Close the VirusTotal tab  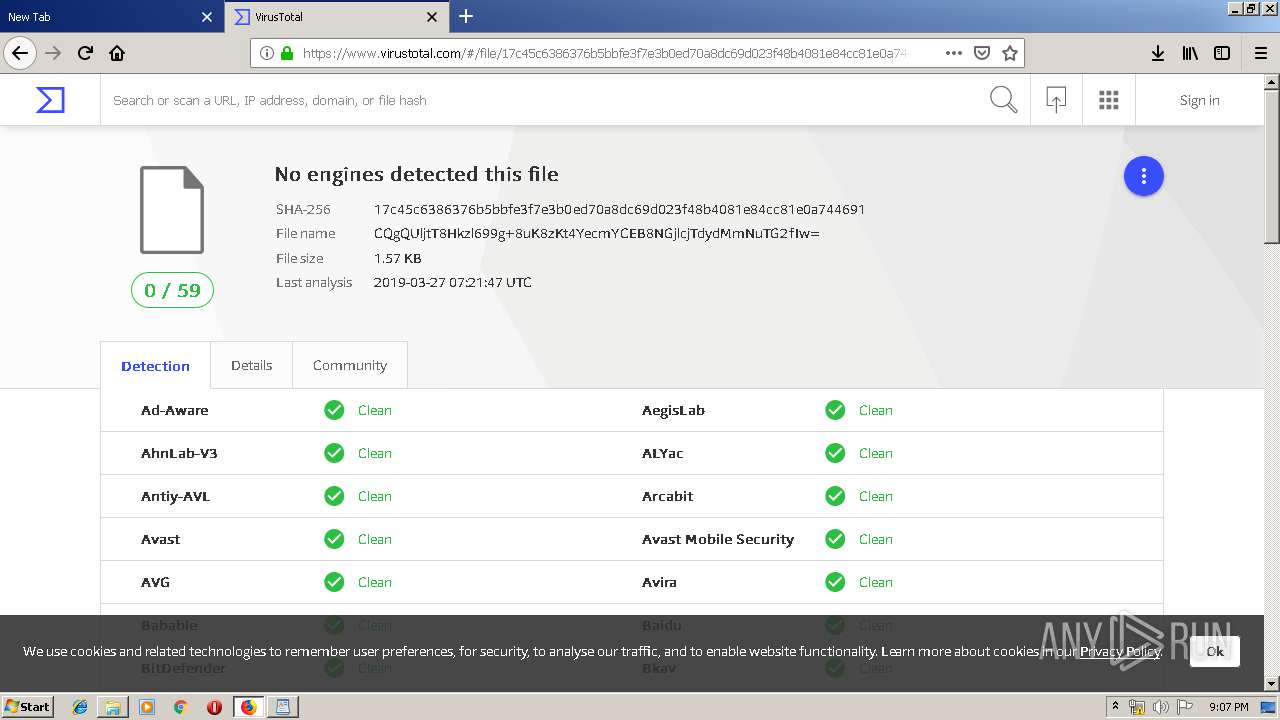click(432, 17)
